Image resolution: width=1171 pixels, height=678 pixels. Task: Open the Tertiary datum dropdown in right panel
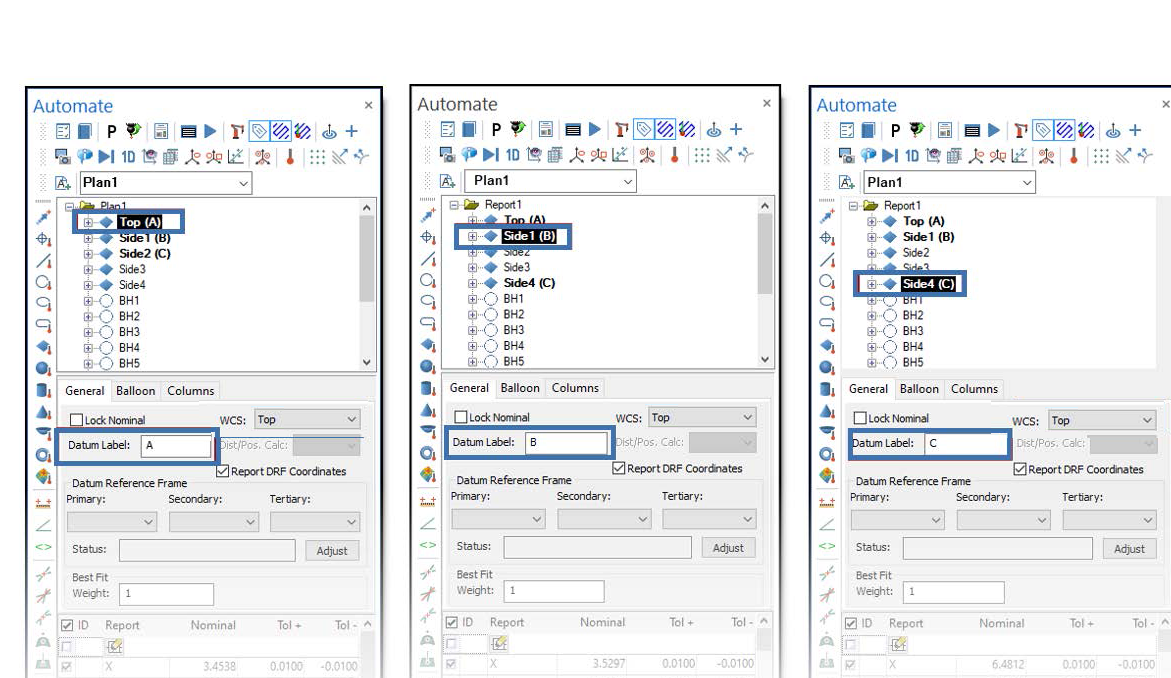coord(1110,520)
